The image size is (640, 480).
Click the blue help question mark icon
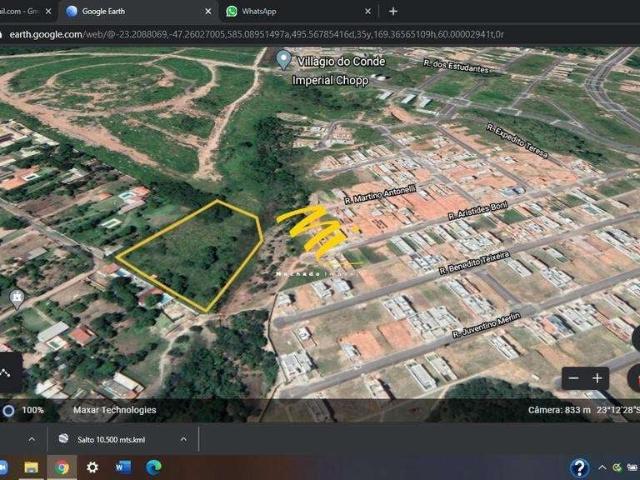point(579,467)
